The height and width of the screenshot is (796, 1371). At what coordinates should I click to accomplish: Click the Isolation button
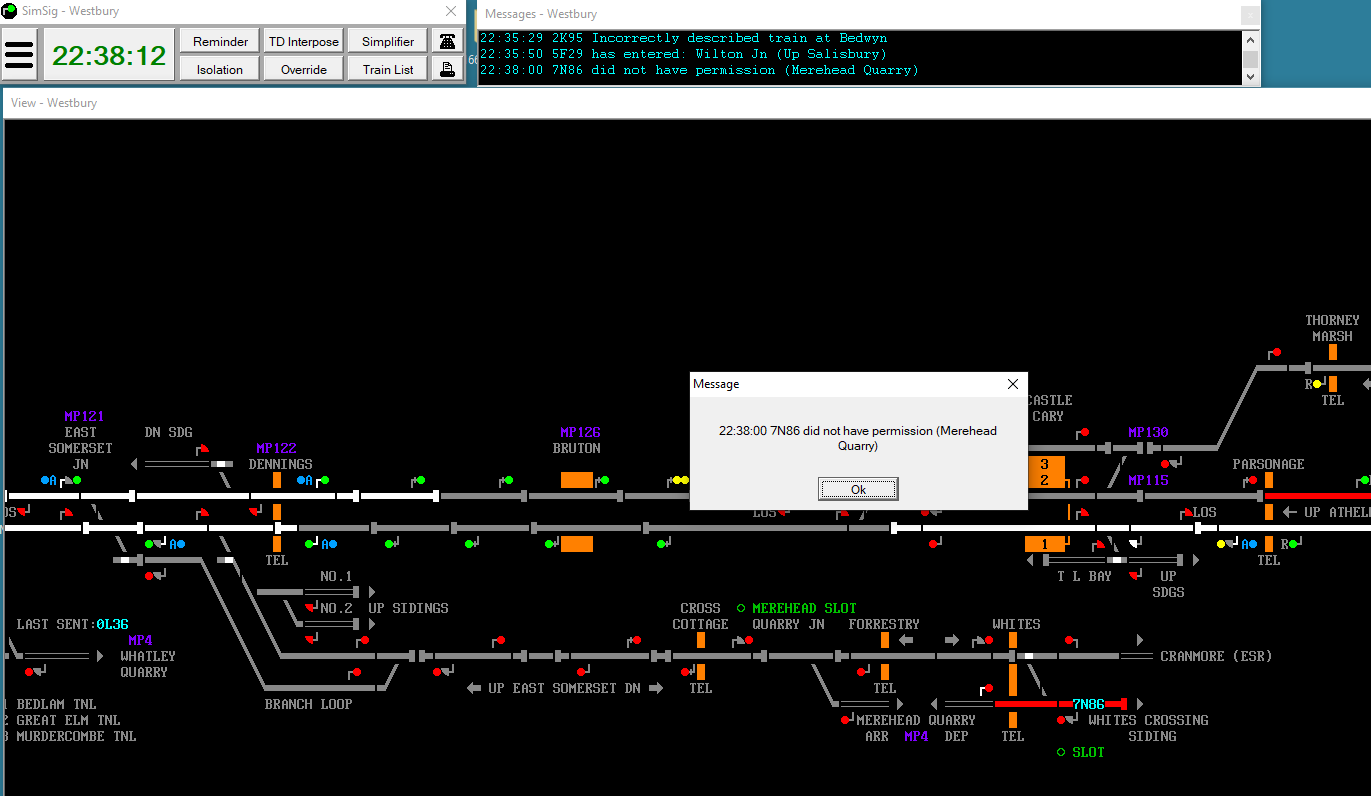220,69
